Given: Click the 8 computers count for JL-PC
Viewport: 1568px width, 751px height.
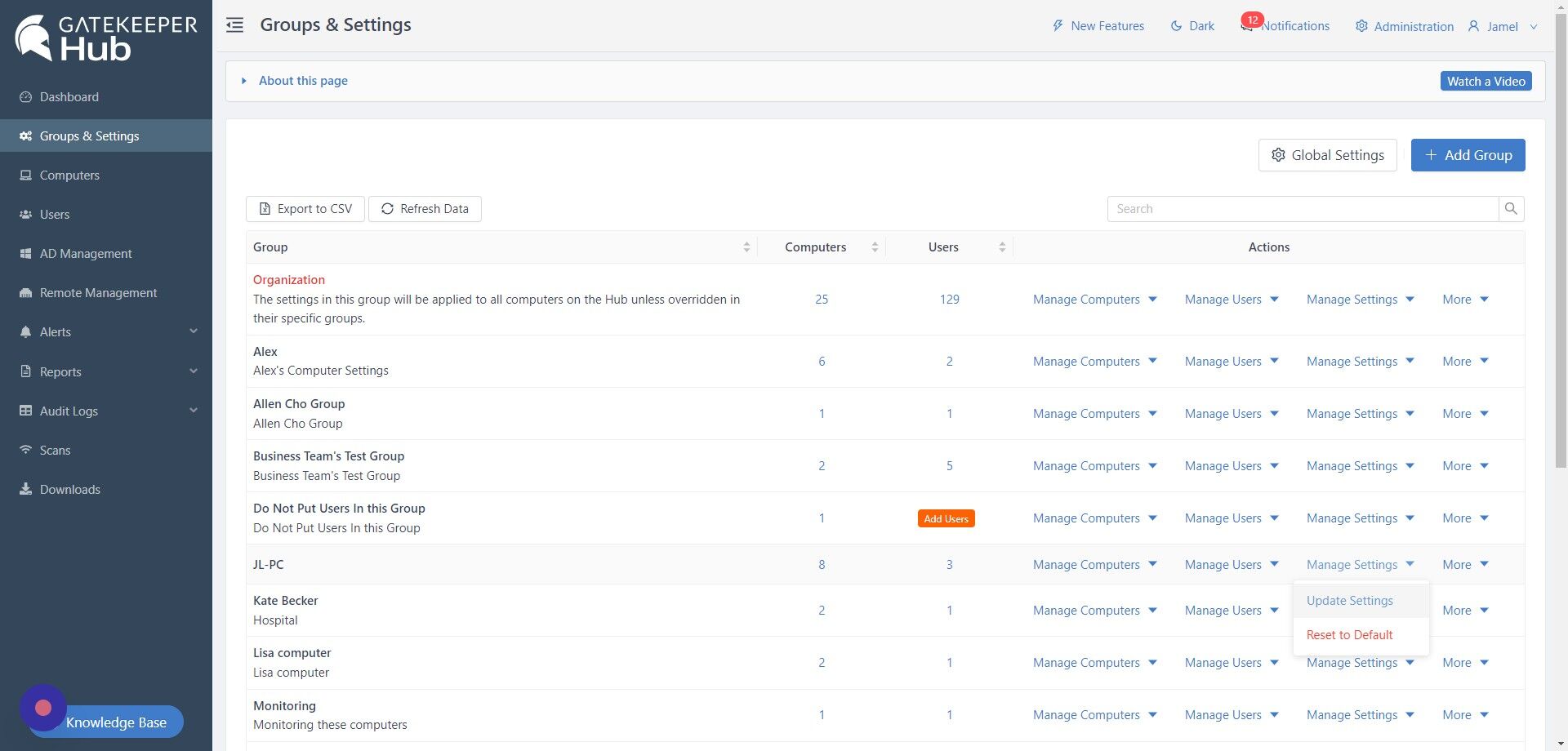Looking at the screenshot, I should 822,565.
